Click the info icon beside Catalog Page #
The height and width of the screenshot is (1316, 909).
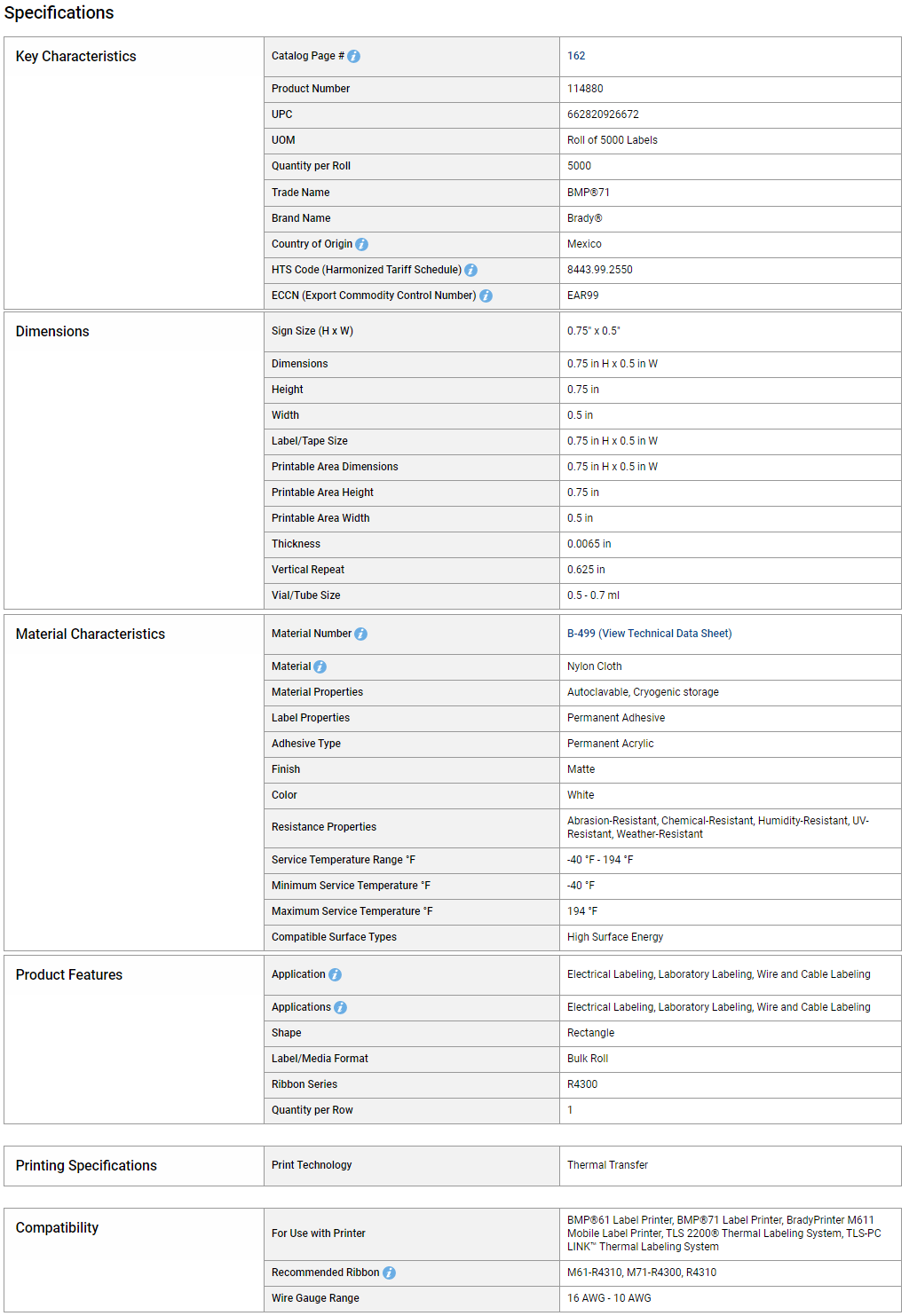coord(353,56)
